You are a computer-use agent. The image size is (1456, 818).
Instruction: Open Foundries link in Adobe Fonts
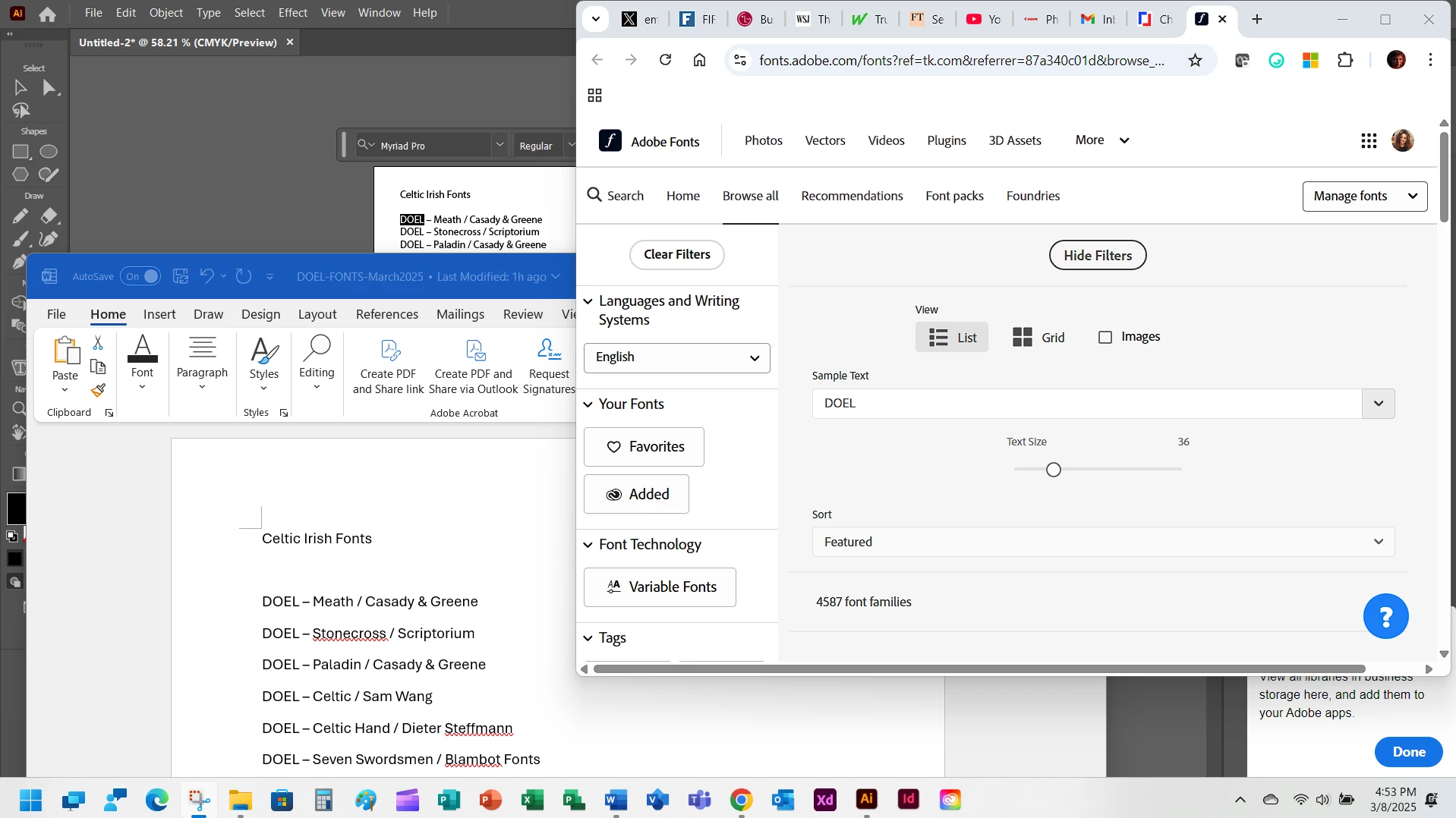(1033, 196)
